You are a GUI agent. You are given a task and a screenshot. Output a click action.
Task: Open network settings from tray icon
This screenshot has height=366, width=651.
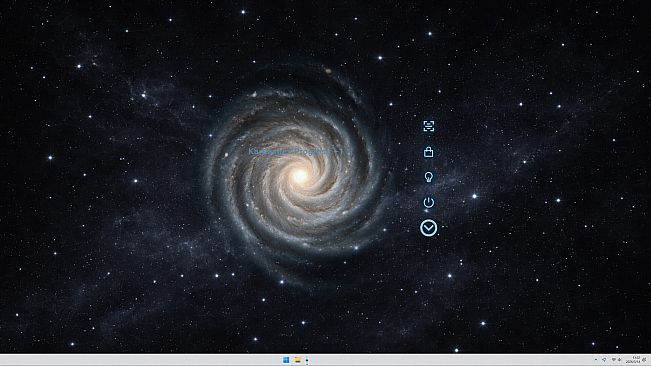[x=613, y=360]
